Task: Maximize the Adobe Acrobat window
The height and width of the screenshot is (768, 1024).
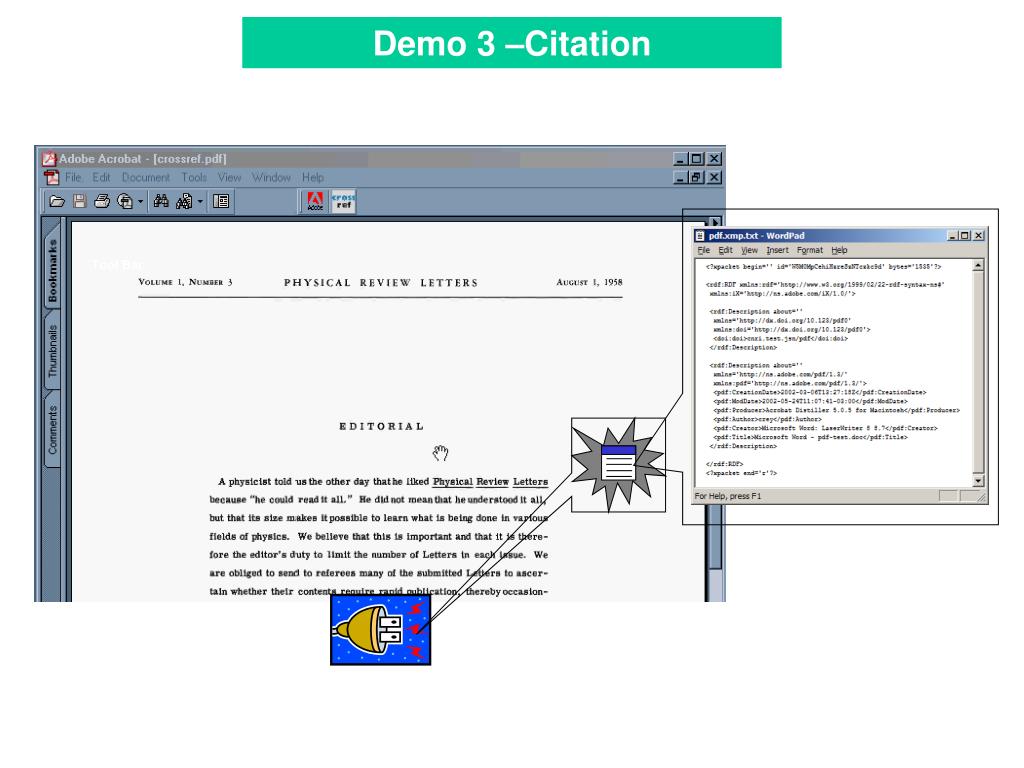Action: coord(697,159)
